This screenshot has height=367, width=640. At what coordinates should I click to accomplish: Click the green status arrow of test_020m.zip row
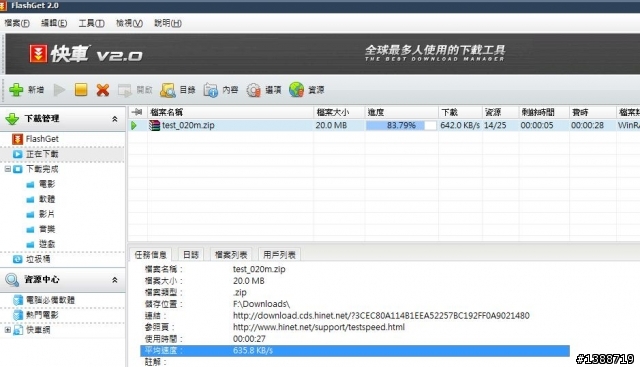point(134,125)
